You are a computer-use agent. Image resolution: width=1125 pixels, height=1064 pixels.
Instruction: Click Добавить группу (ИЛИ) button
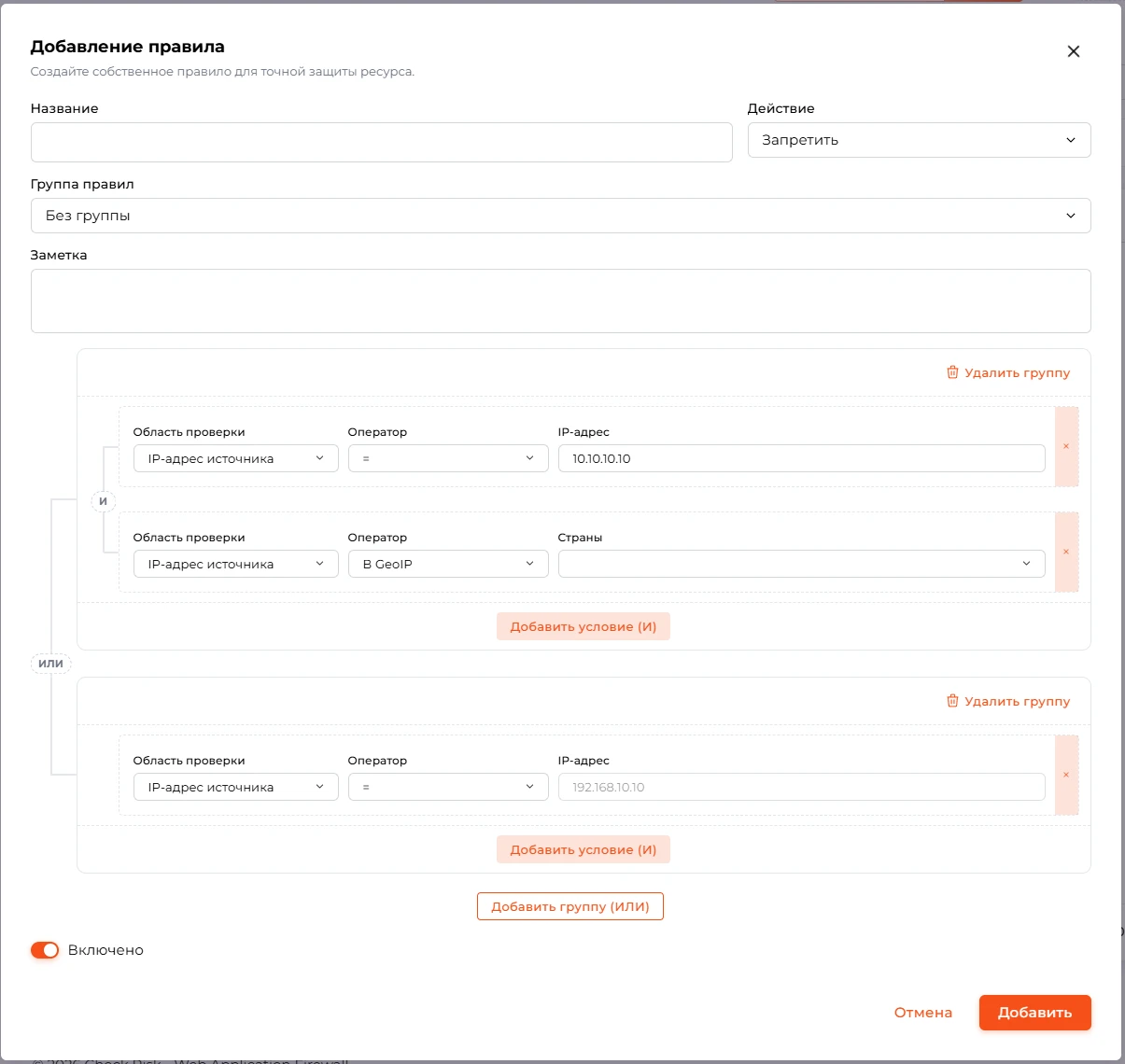click(x=570, y=906)
